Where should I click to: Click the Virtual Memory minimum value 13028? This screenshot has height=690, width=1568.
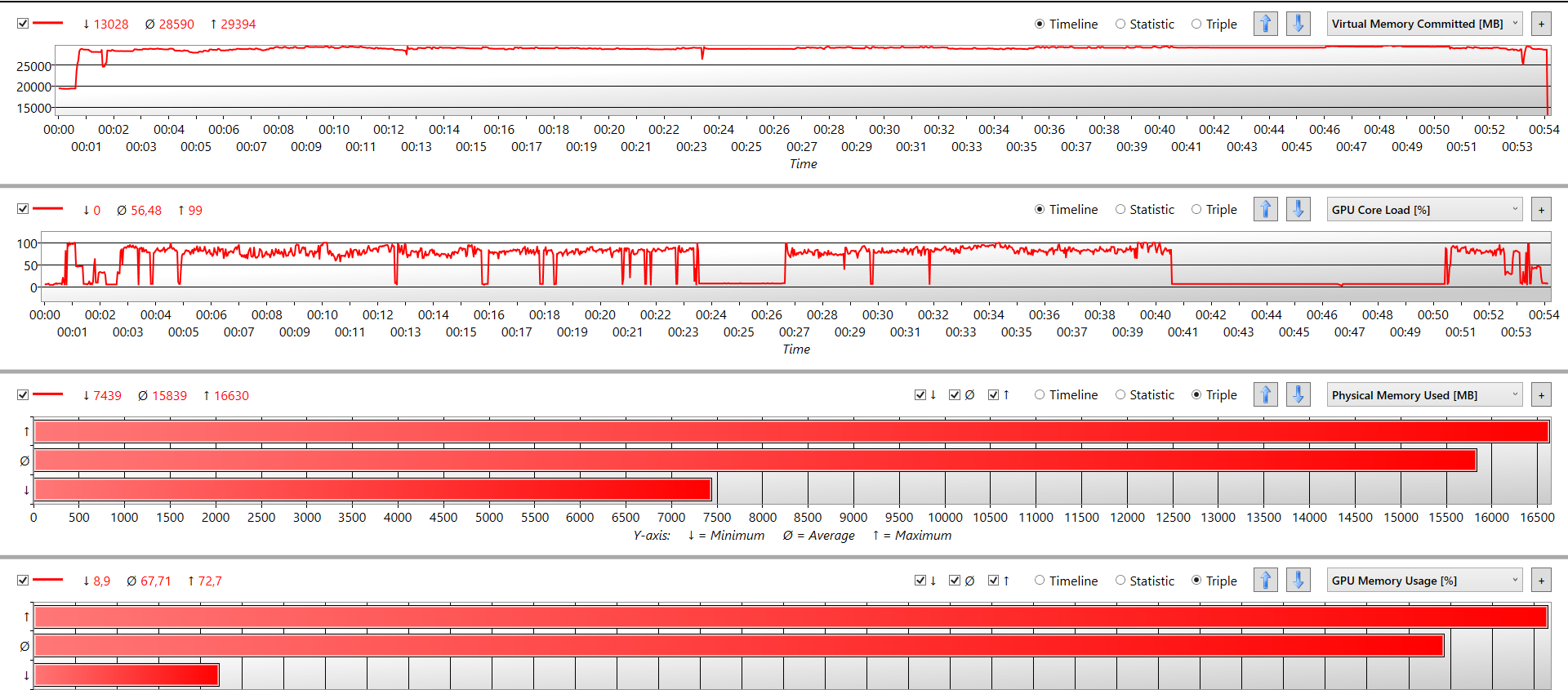point(111,24)
